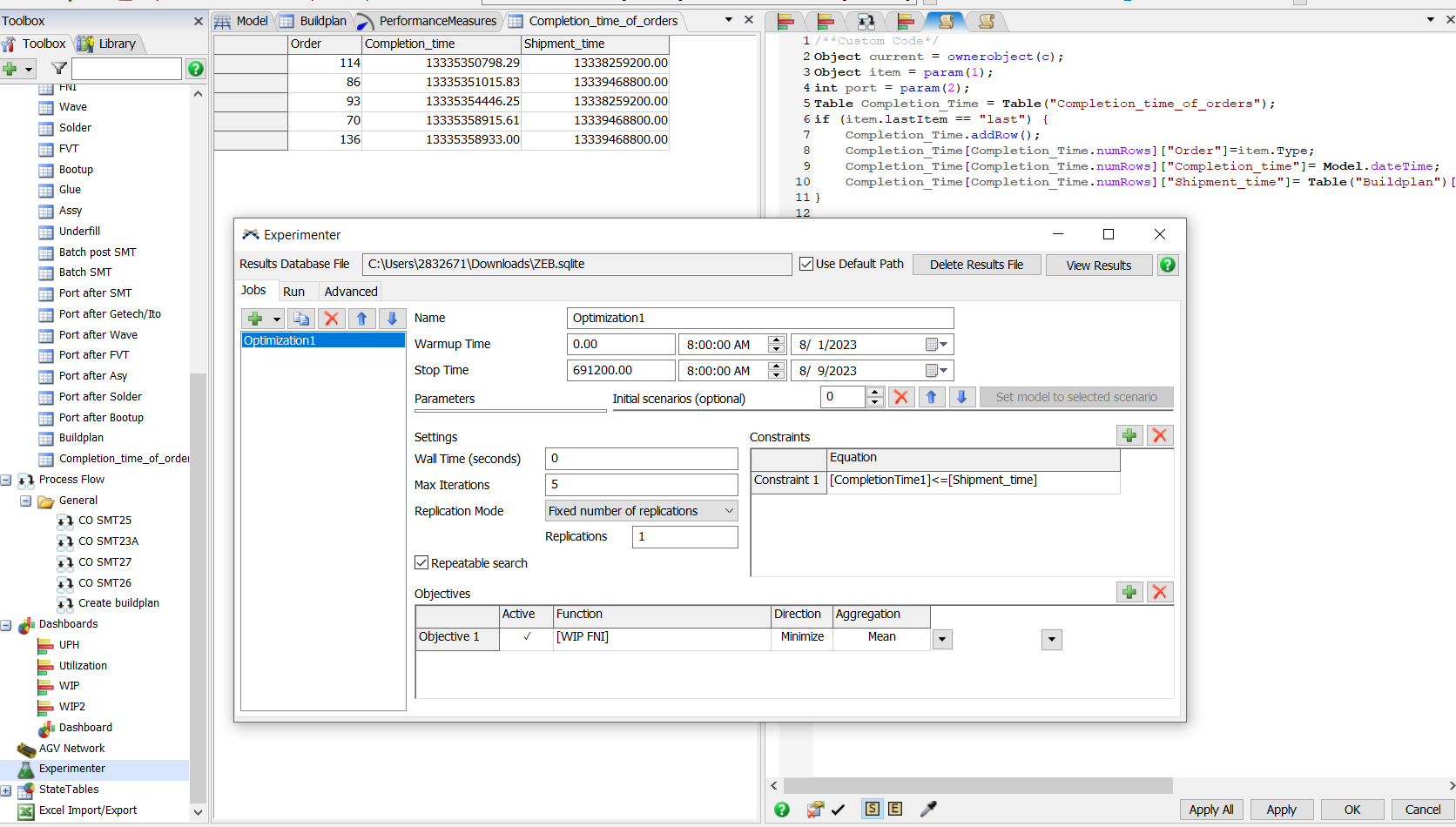Viewport: 1456px width, 827px height.
Task: Open the Advanced tab
Action: click(351, 292)
